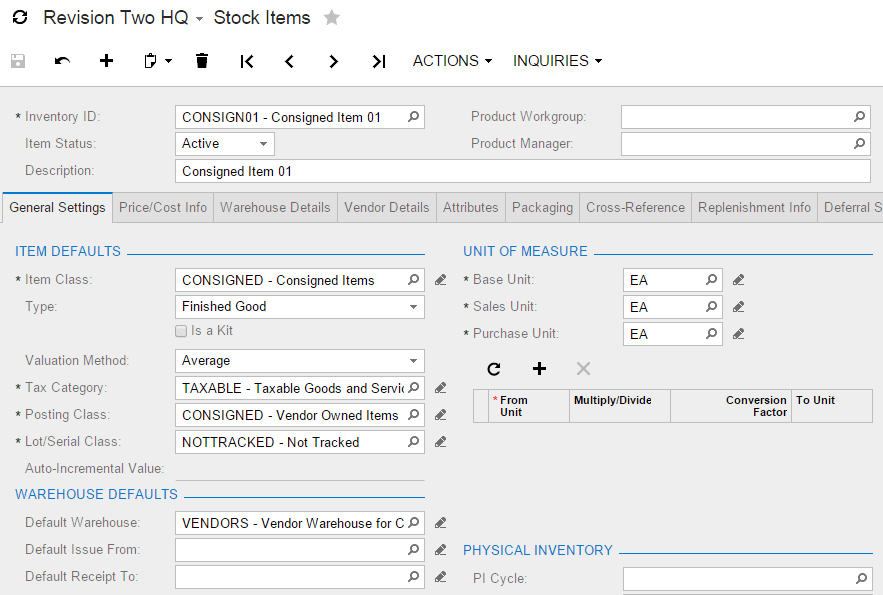The height and width of the screenshot is (595, 883).
Task: Open the Type dropdown showing Finished Good
Action: tap(413, 307)
